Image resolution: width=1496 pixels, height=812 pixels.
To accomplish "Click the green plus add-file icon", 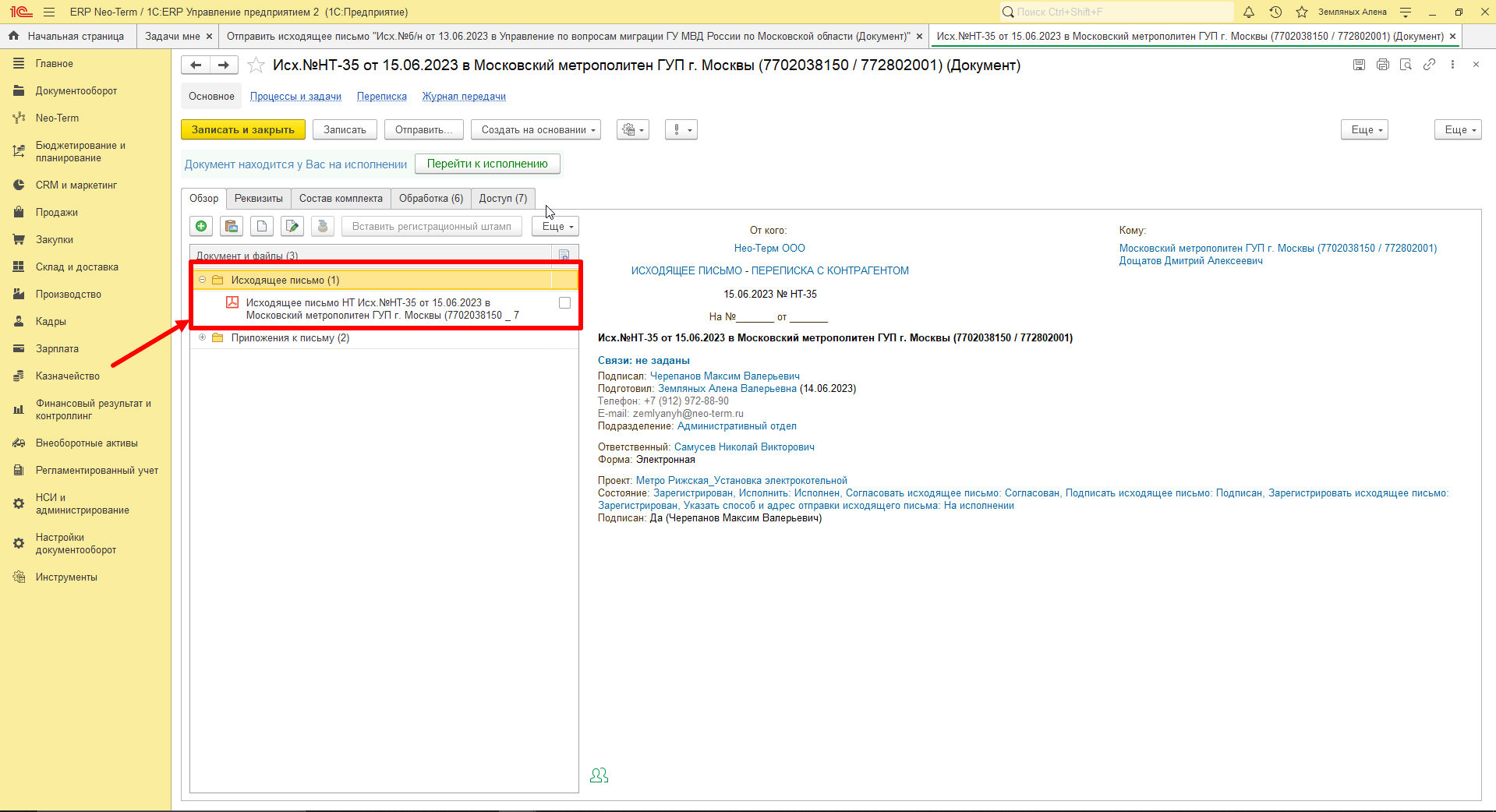I will tap(201, 226).
